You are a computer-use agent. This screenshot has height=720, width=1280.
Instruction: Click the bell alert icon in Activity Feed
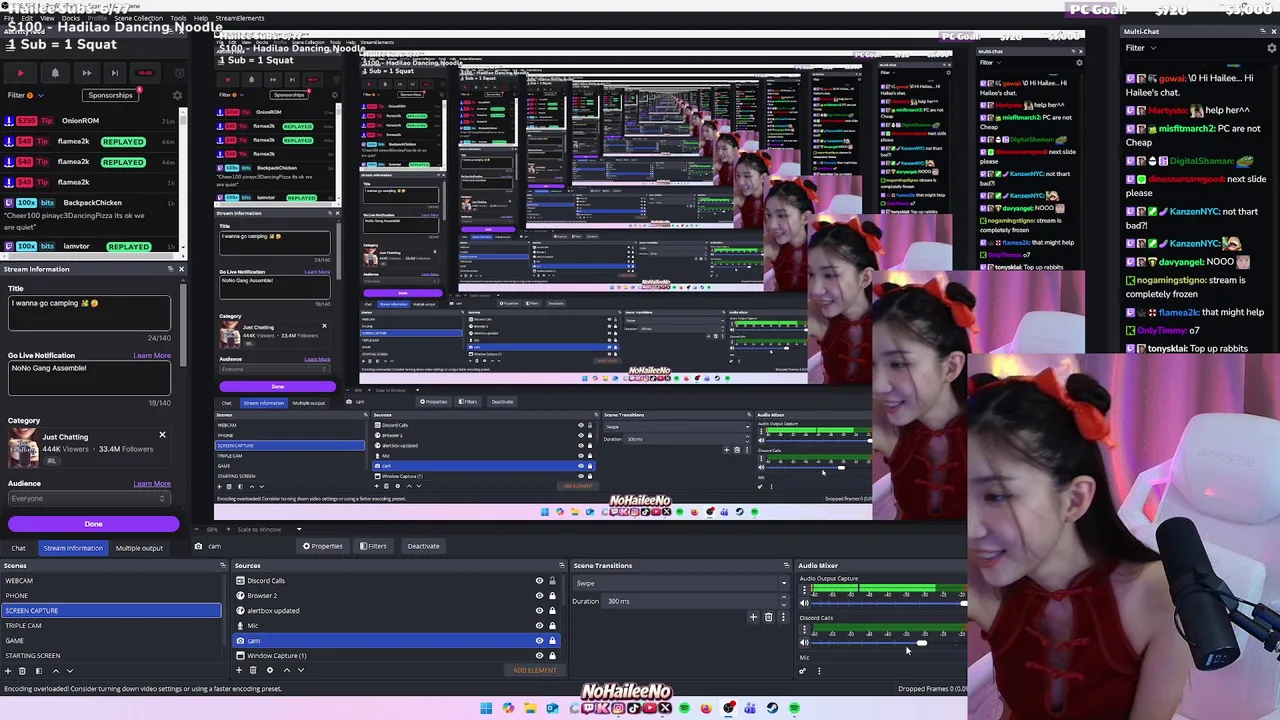coord(55,73)
